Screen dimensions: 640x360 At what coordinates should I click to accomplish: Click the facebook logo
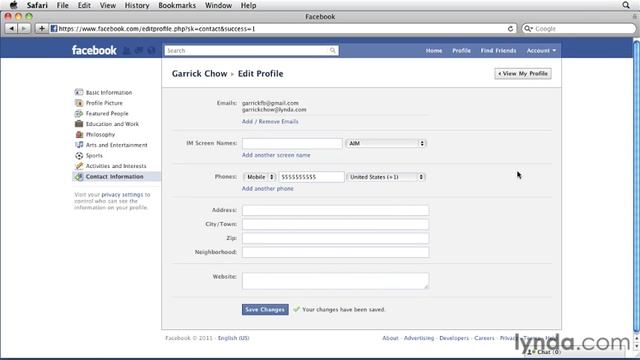coord(94,50)
